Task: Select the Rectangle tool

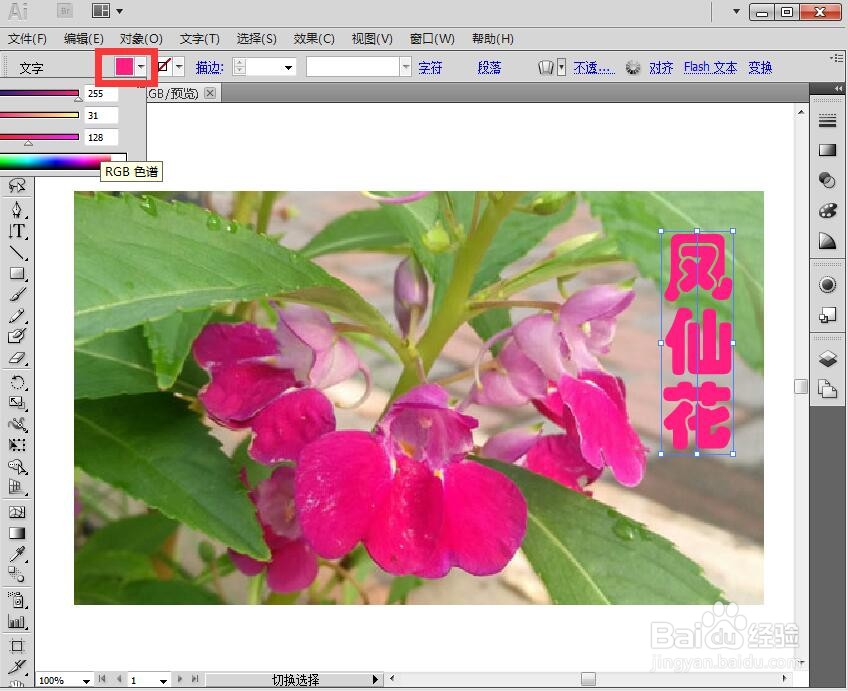Action: tap(17, 274)
